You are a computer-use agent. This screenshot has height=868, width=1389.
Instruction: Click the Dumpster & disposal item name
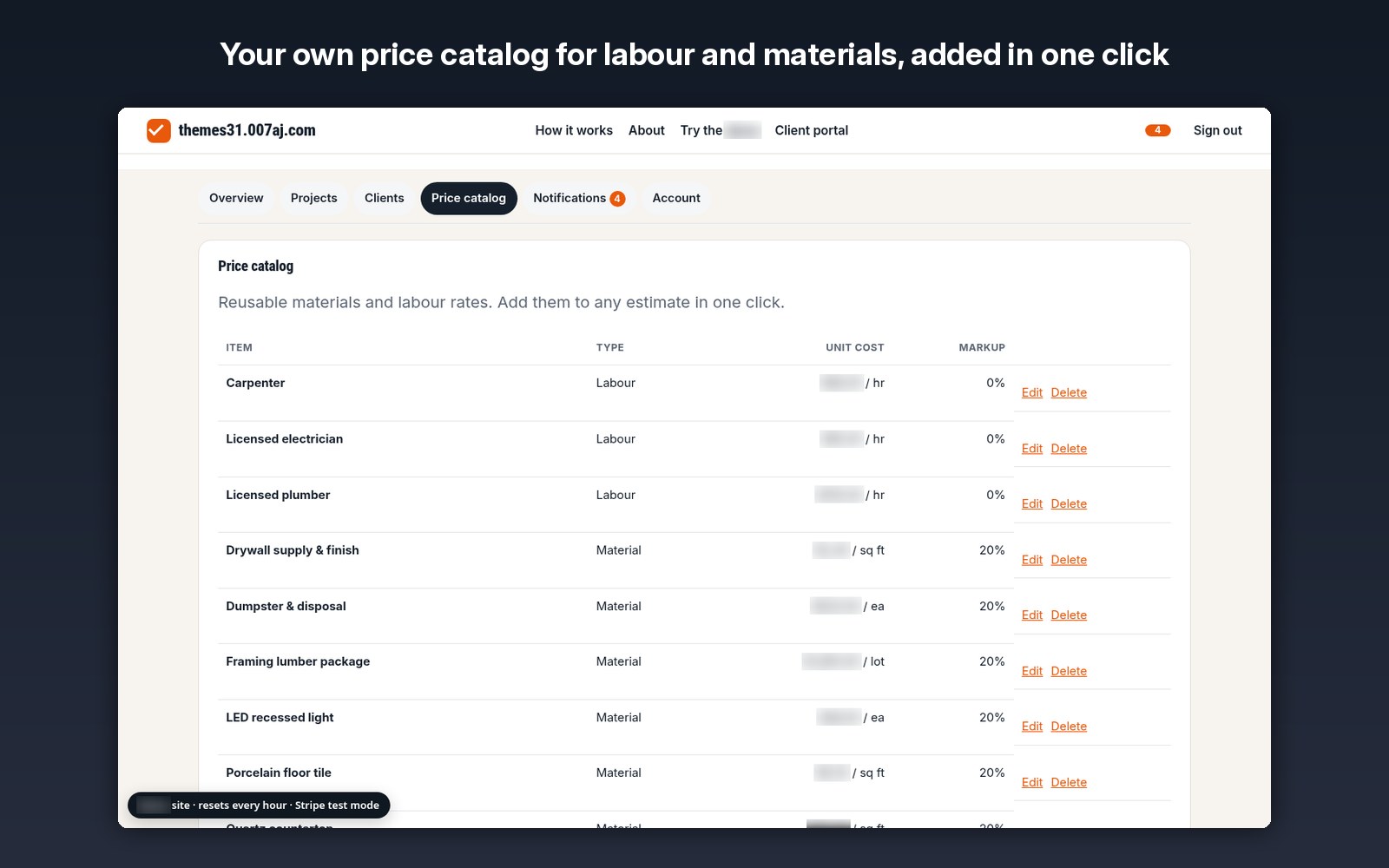(x=286, y=606)
